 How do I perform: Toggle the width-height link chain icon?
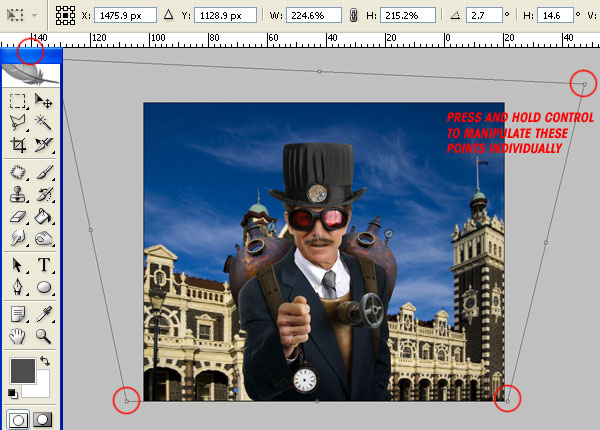pyautogui.click(x=354, y=15)
